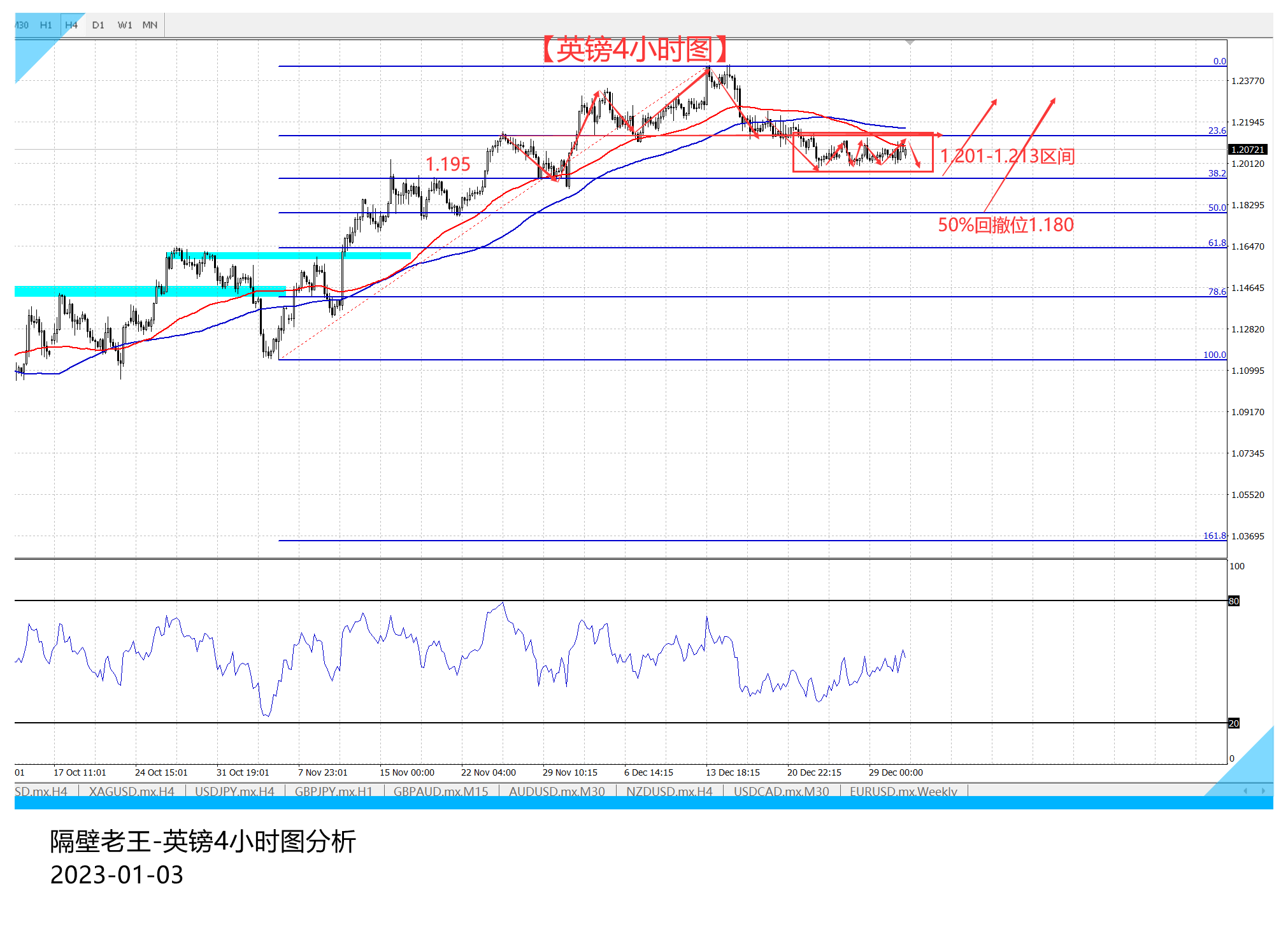Open the AUDUSD.mx,M30 chart tab
1288x931 pixels.
coord(557,791)
